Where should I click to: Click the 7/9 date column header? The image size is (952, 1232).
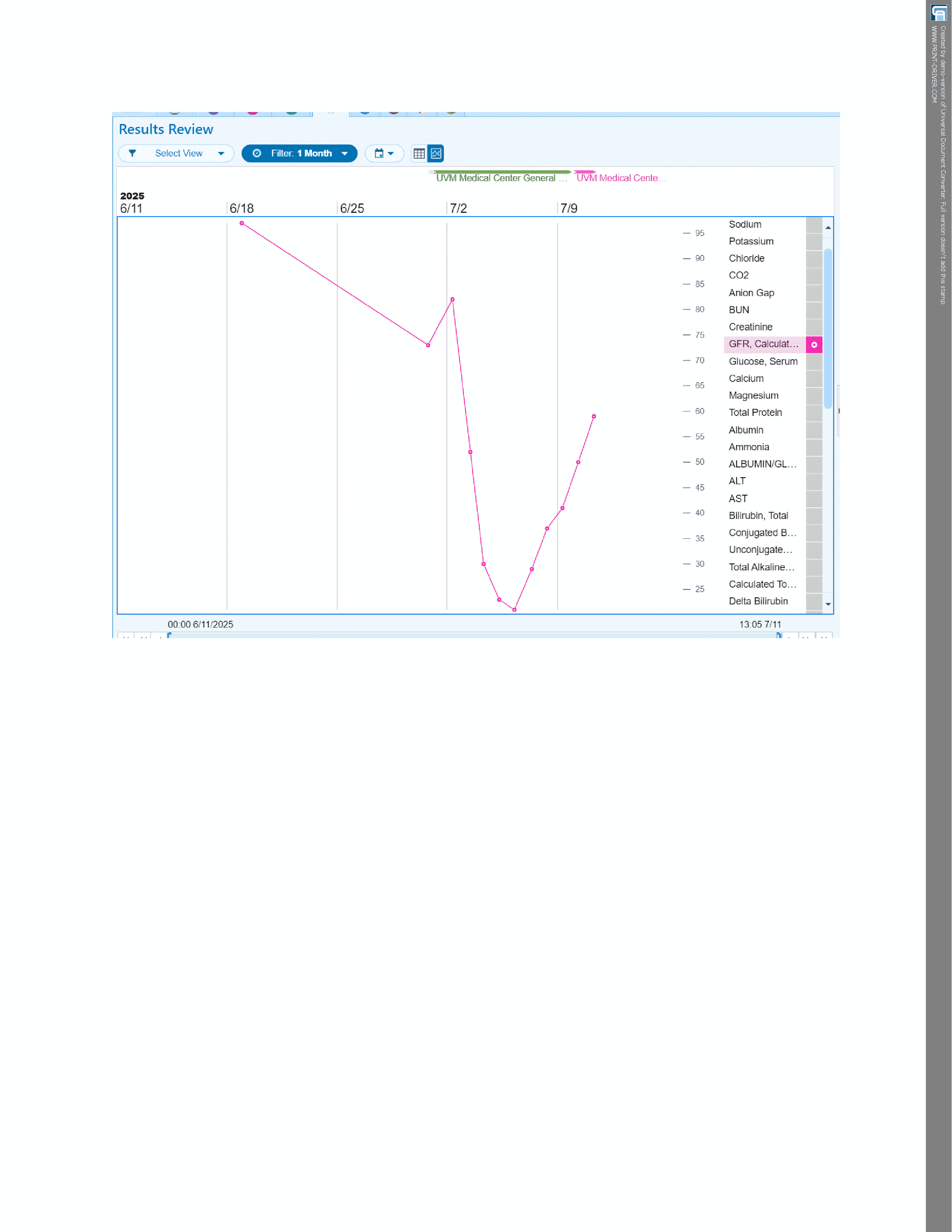[x=569, y=209]
